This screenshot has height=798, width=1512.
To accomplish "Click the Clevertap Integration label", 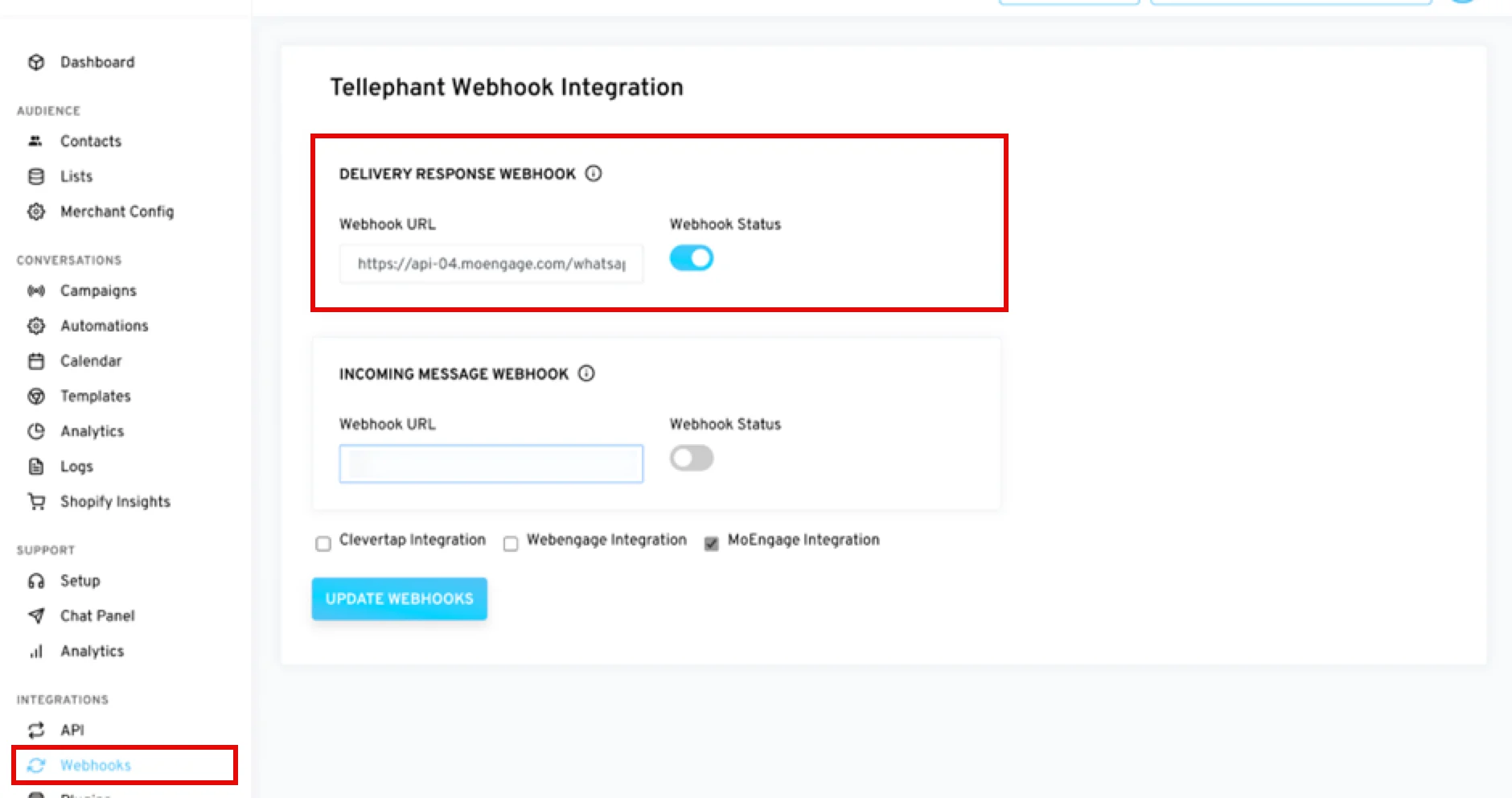I will click(413, 540).
